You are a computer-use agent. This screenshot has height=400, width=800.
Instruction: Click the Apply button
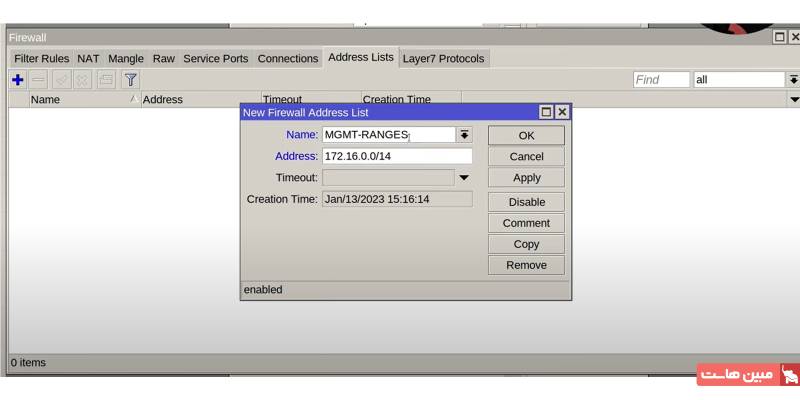click(x=527, y=178)
